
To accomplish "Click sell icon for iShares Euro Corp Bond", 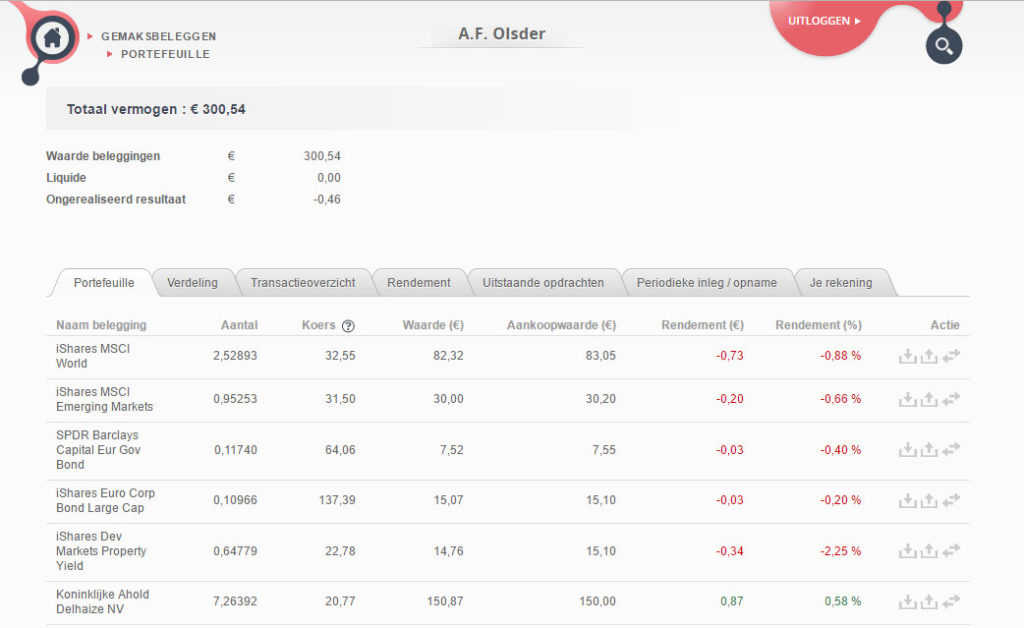I will (929, 500).
